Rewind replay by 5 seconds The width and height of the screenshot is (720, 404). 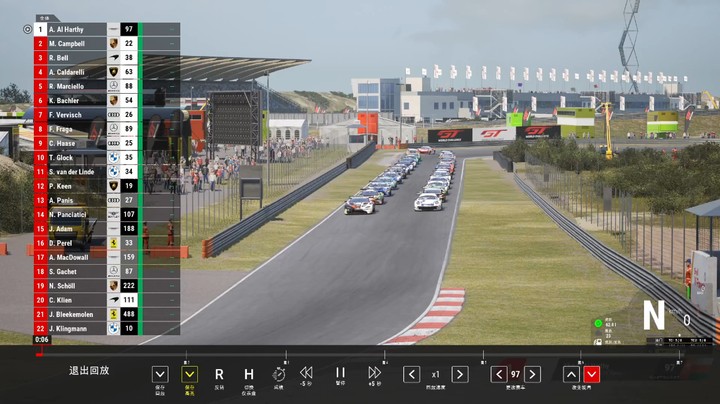[306, 373]
